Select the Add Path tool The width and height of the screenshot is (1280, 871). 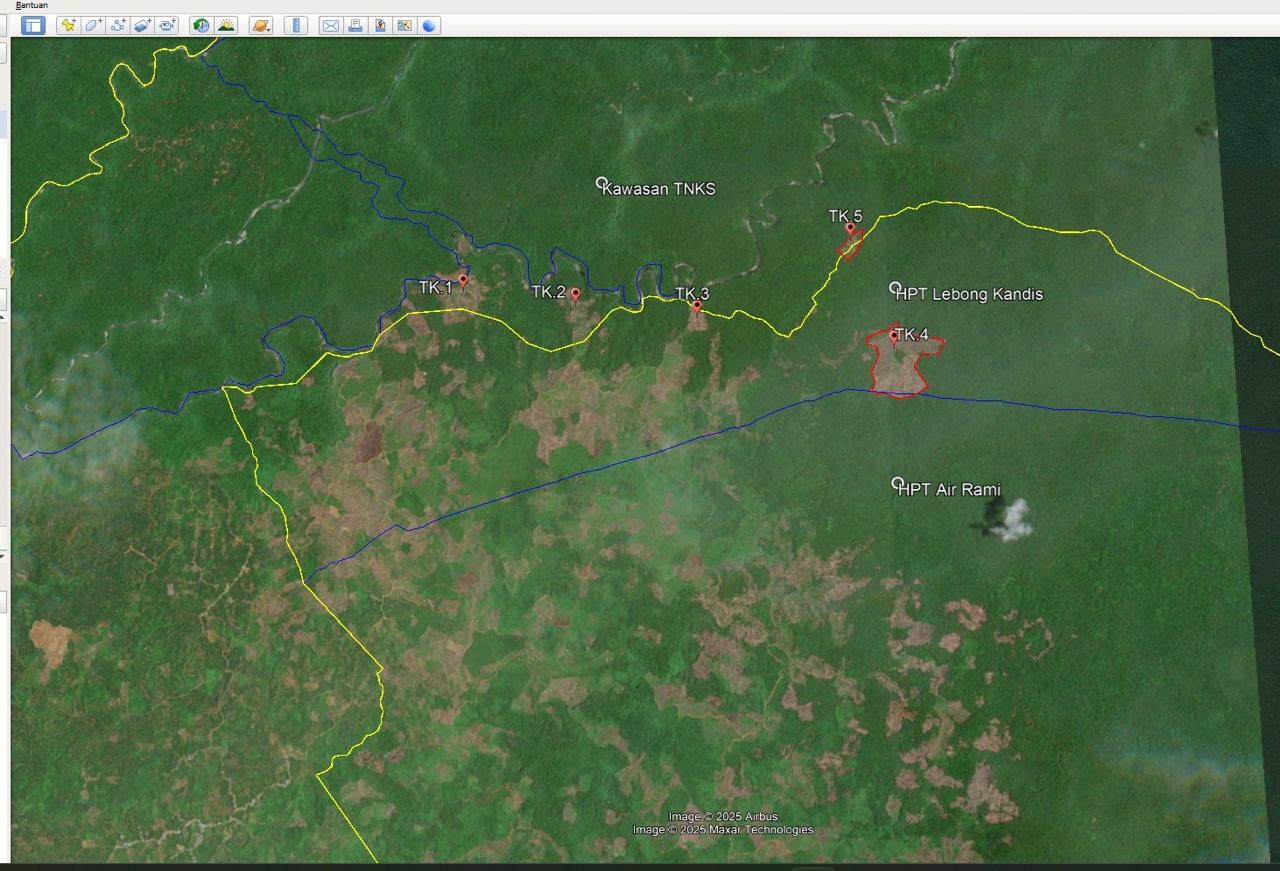(x=118, y=26)
